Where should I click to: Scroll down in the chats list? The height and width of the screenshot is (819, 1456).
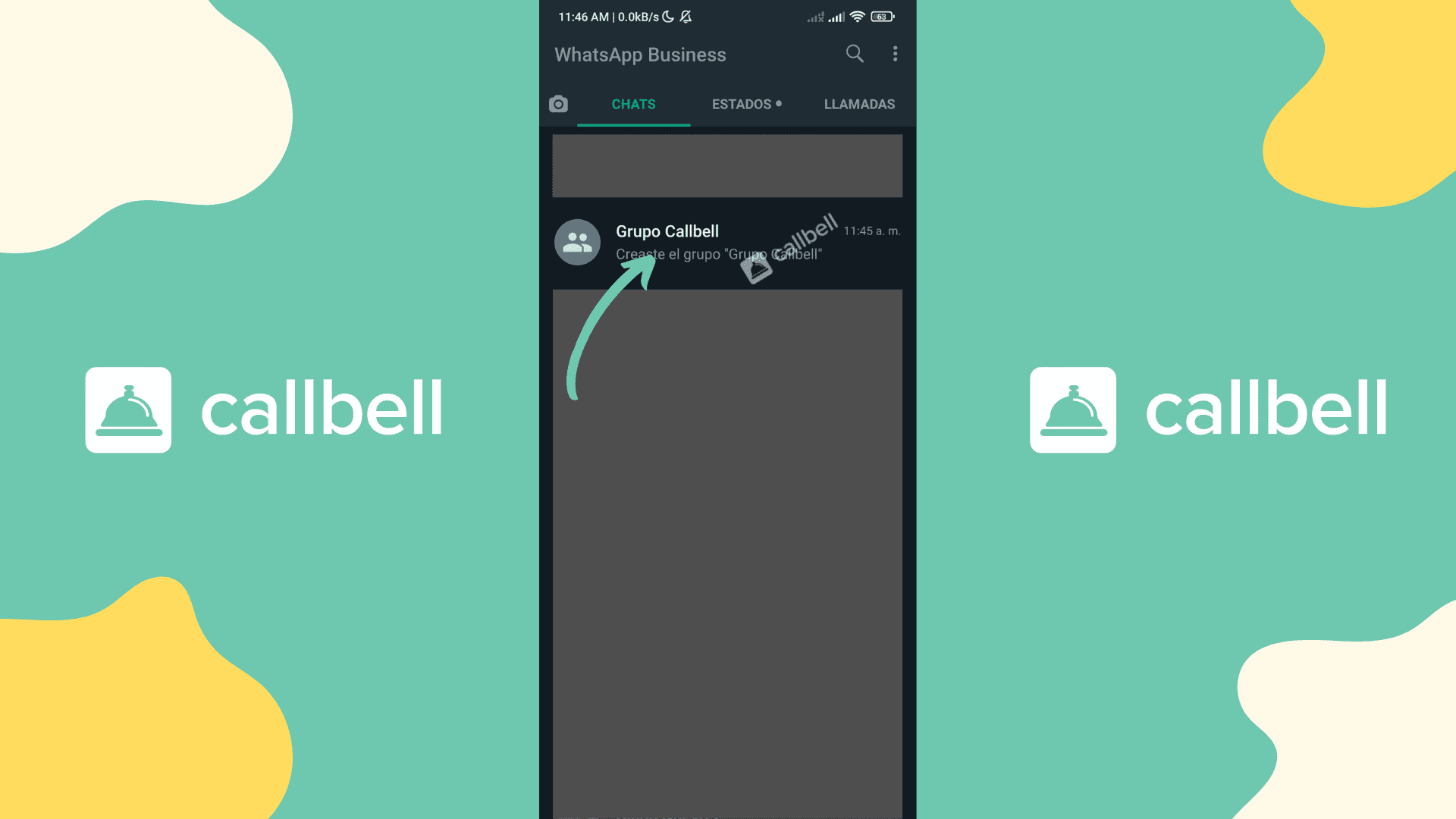point(727,550)
